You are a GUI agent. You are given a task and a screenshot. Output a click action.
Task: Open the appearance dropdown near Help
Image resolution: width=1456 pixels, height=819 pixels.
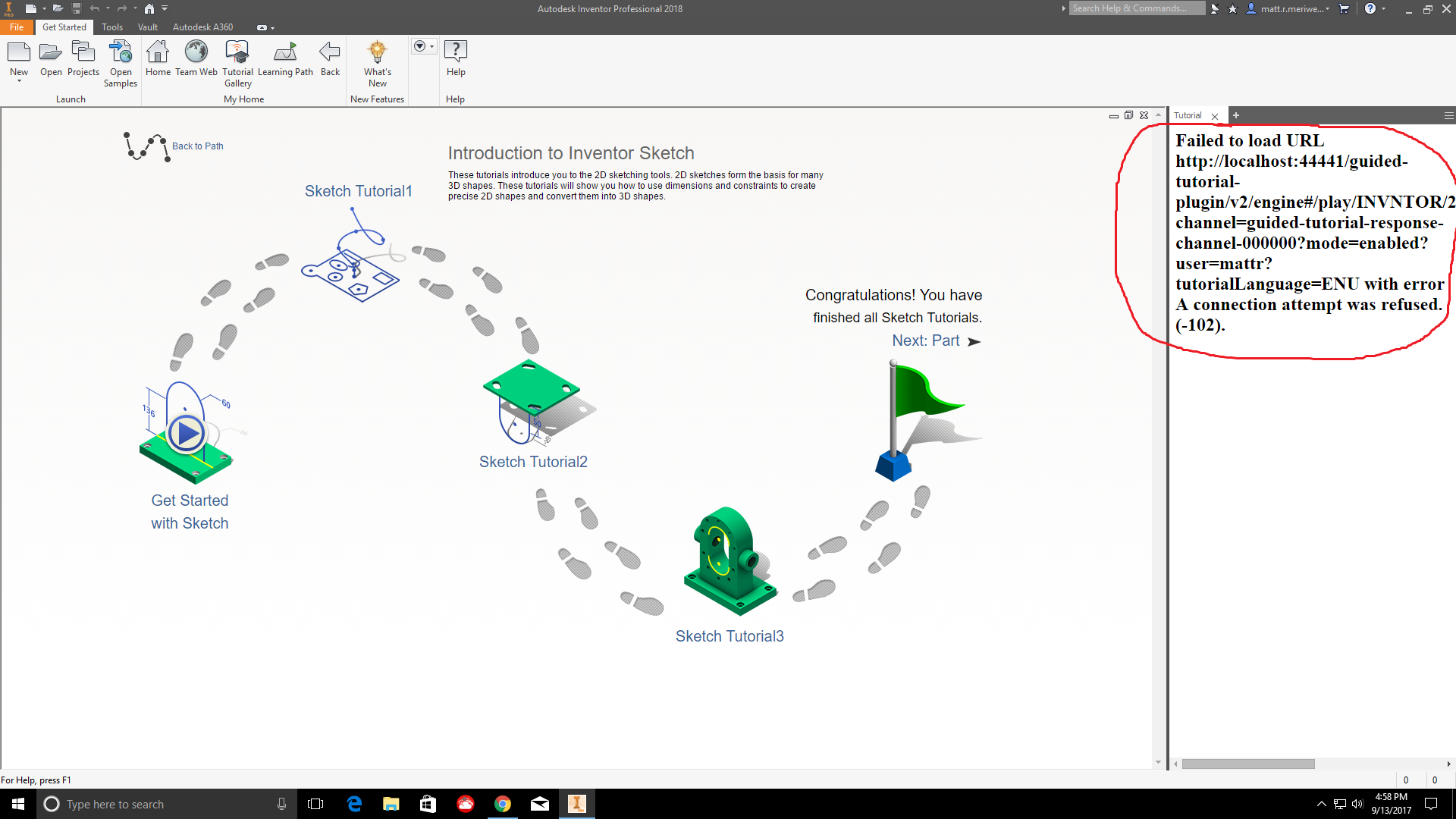pos(431,46)
